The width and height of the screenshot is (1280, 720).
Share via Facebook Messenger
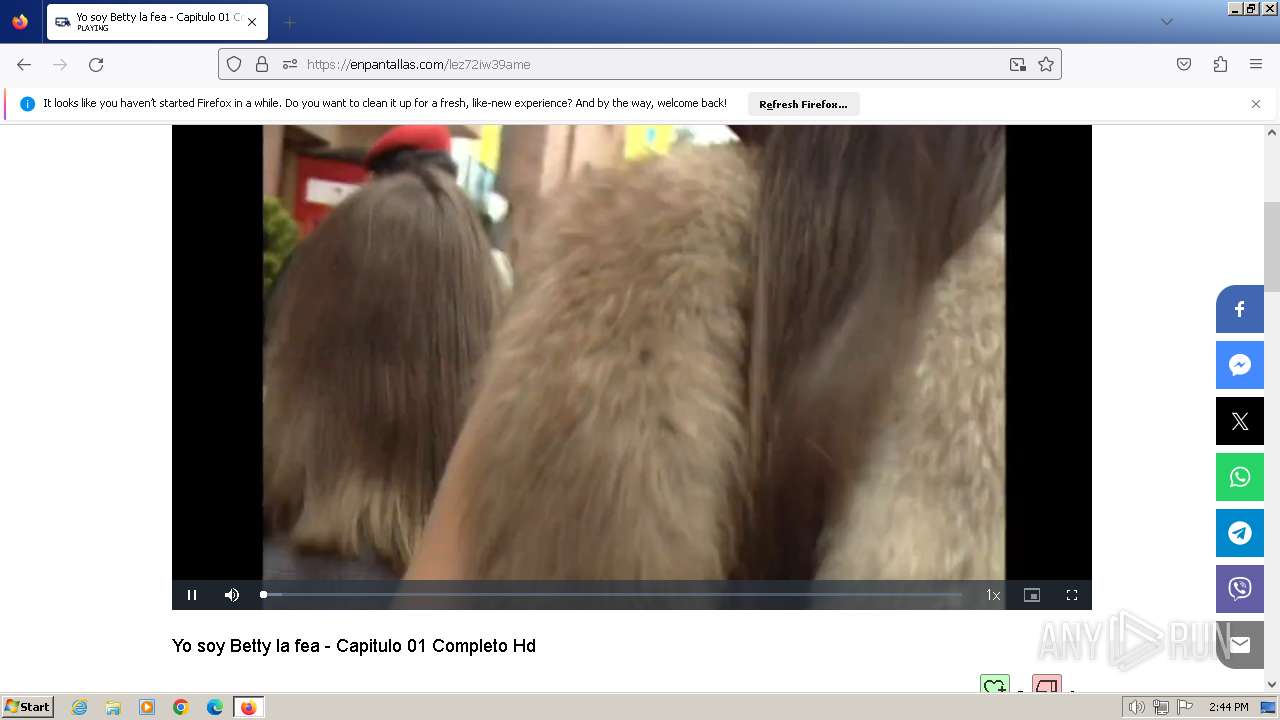[x=1240, y=365]
